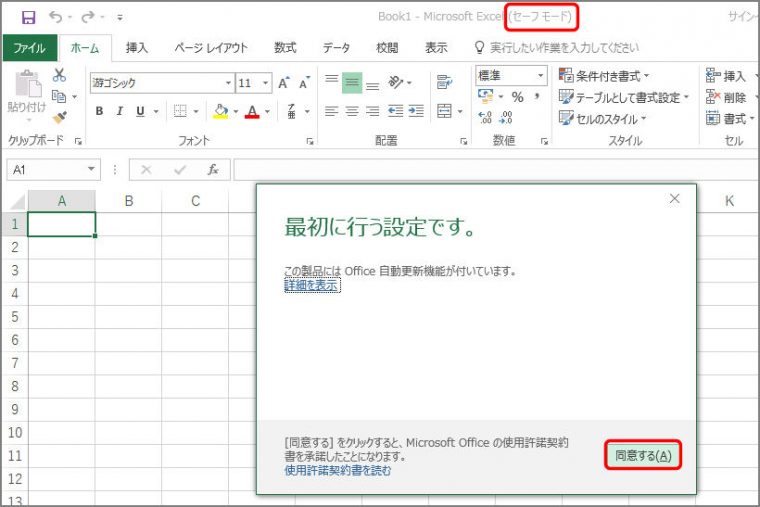Click the Center align icon
Viewport: 760px width, 507px height.
click(x=352, y=111)
